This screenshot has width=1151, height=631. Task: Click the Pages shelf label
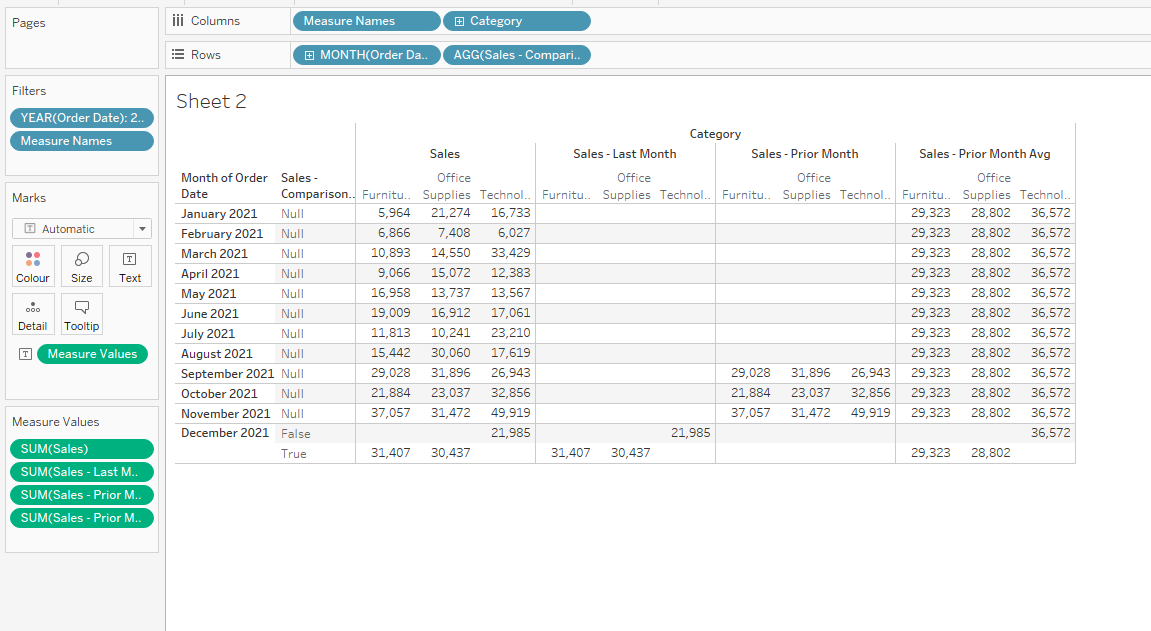[29, 23]
